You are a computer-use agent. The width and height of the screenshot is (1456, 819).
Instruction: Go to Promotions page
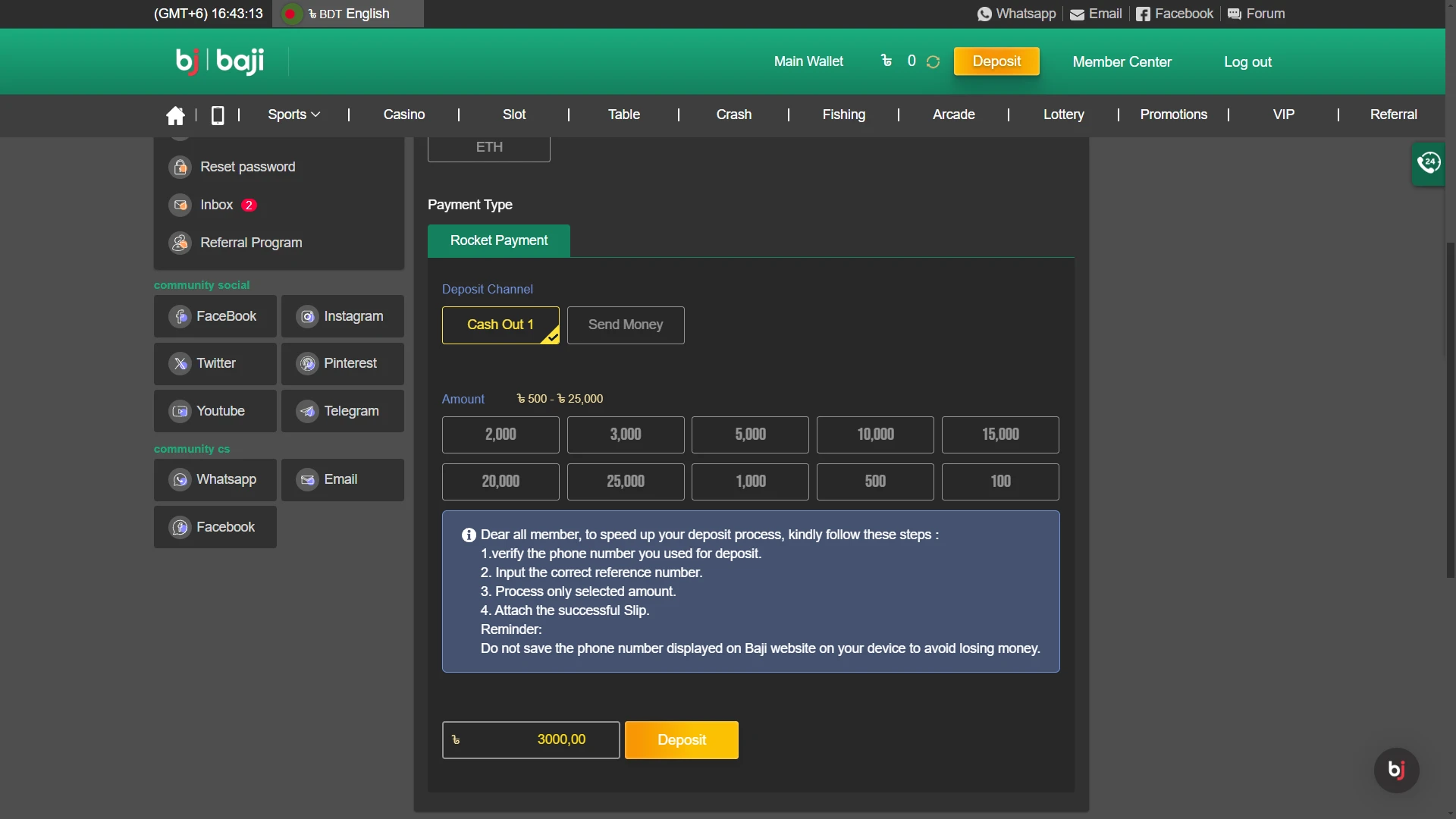pos(1174,115)
